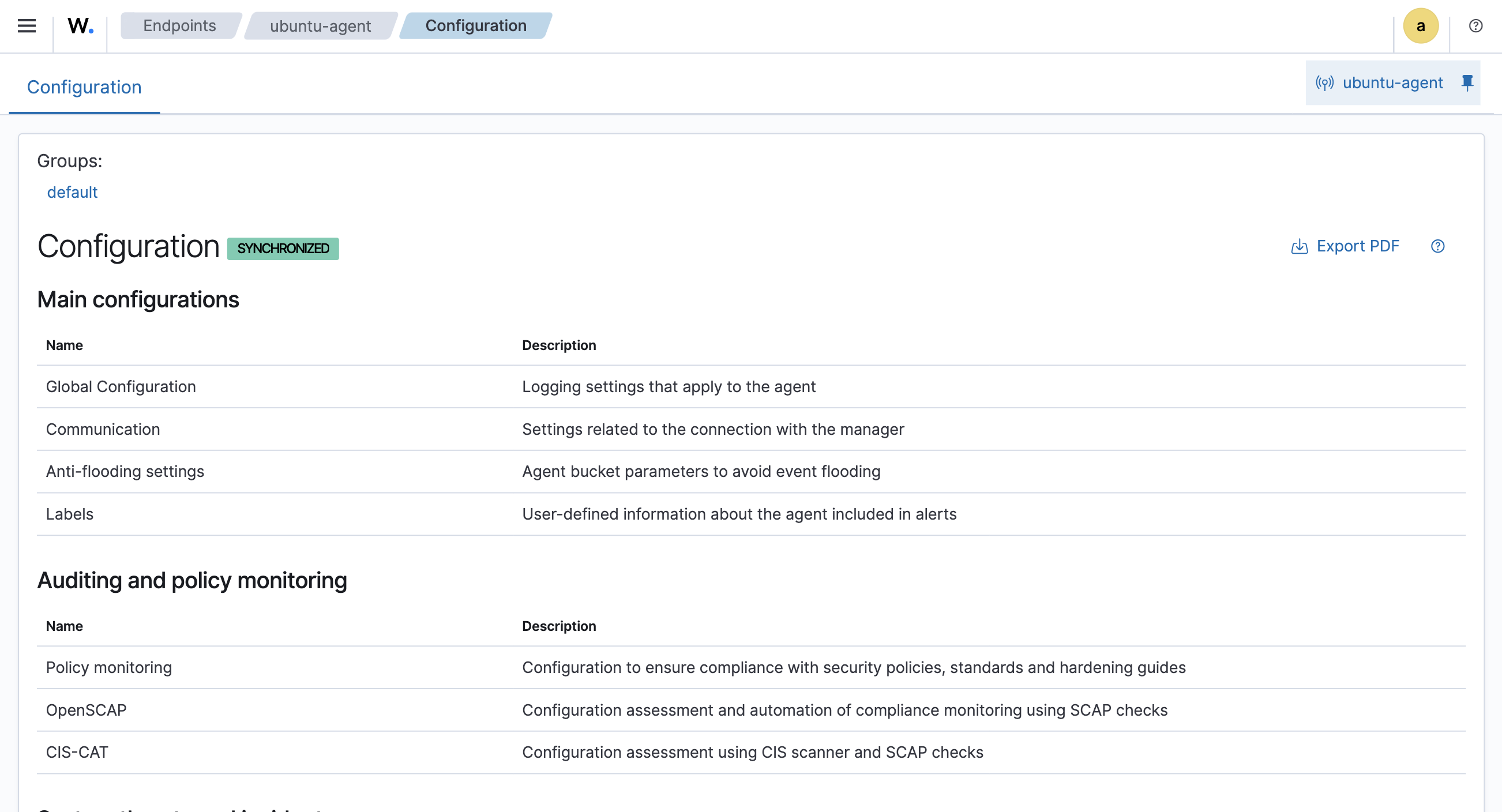Open the user avatar menu

click(1420, 25)
